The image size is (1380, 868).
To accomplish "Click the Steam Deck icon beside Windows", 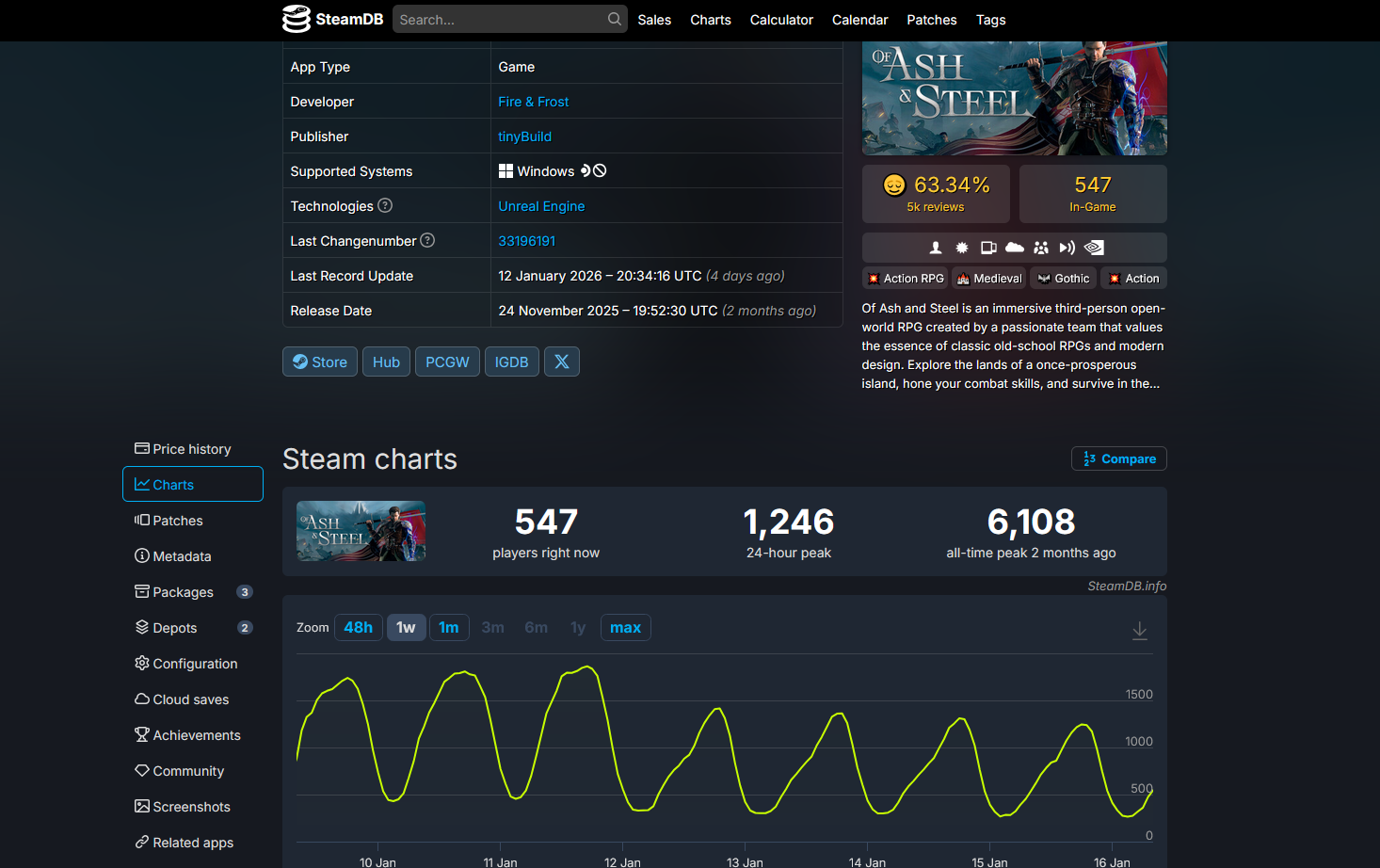I will click(586, 170).
